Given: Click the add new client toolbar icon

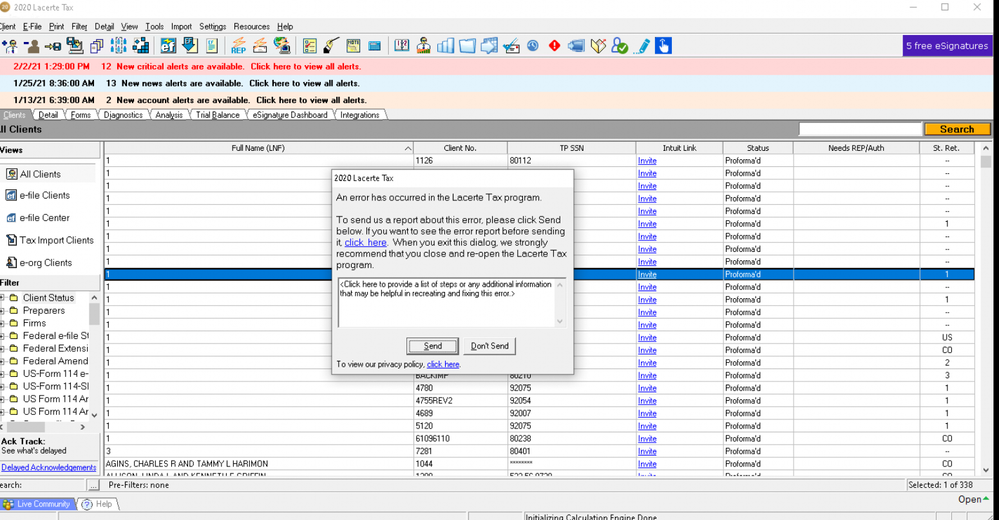Looking at the screenshot, I should click(x=10, y=46).
